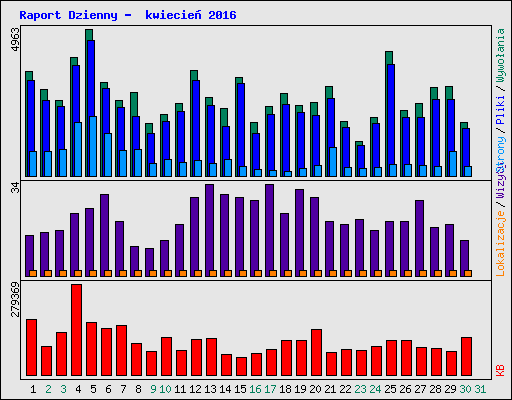Click the purple visits bar for day 17
This screenshot has height=400, width=512.
(269, 230)
